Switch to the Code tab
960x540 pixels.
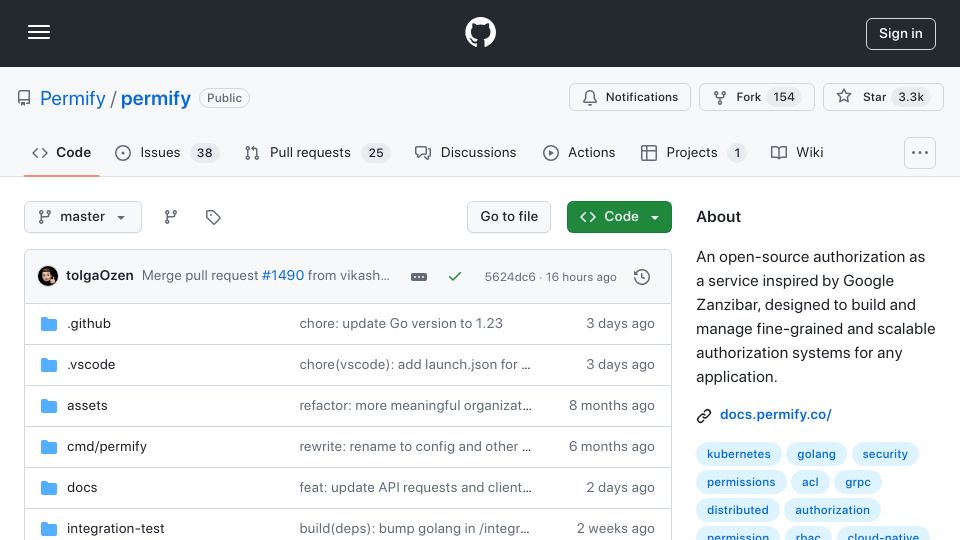(x=61, y=152)
